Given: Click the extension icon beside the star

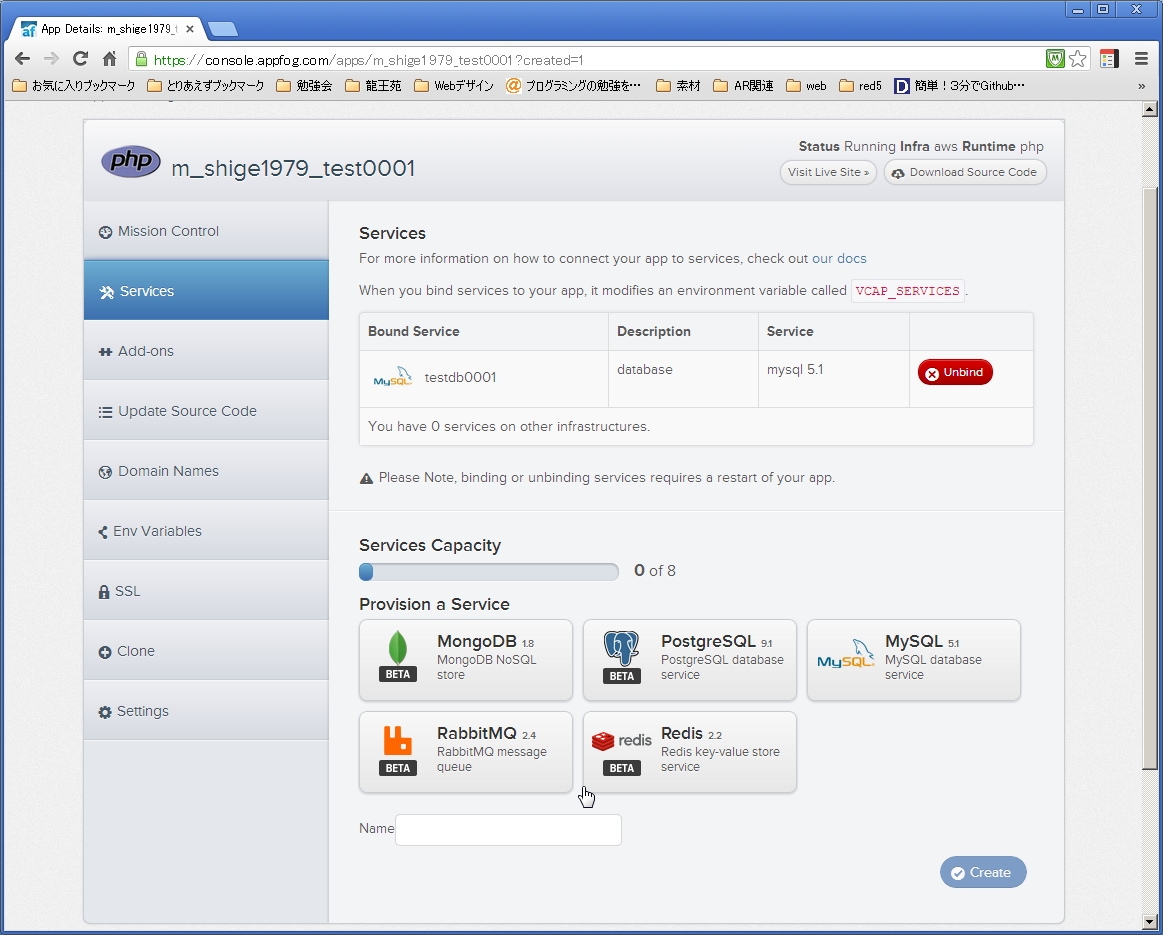Looking at the screenshot, I should coord(1109,59).
